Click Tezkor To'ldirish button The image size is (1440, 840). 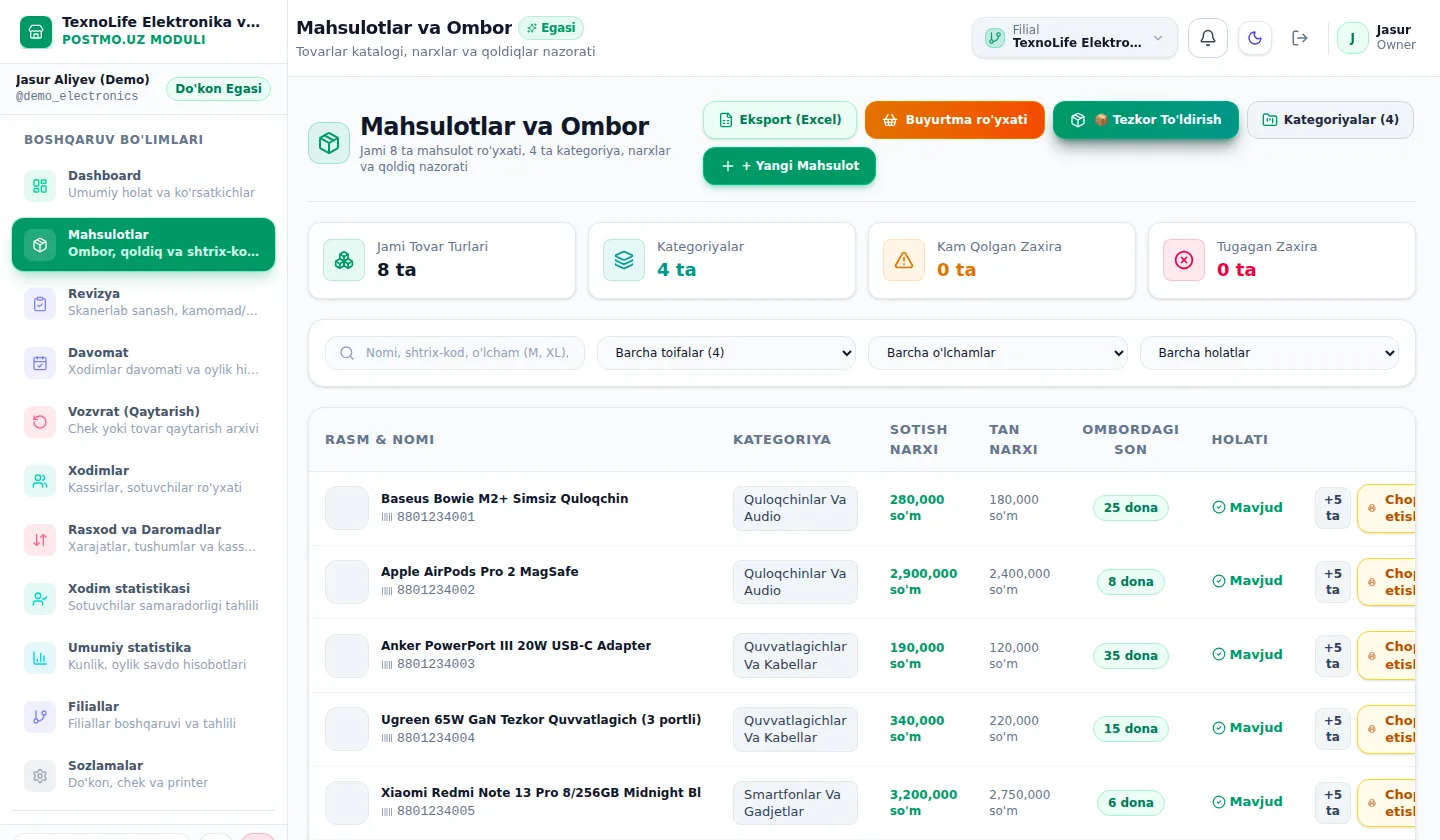[1146, 120]
